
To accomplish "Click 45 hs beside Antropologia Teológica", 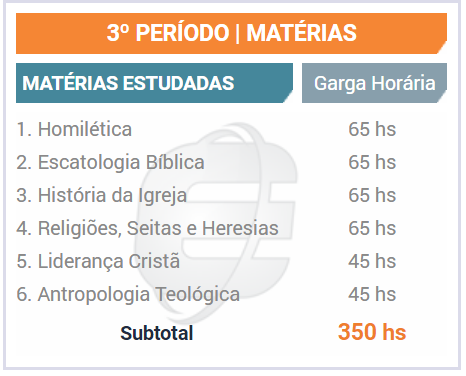I will [372, 294].
